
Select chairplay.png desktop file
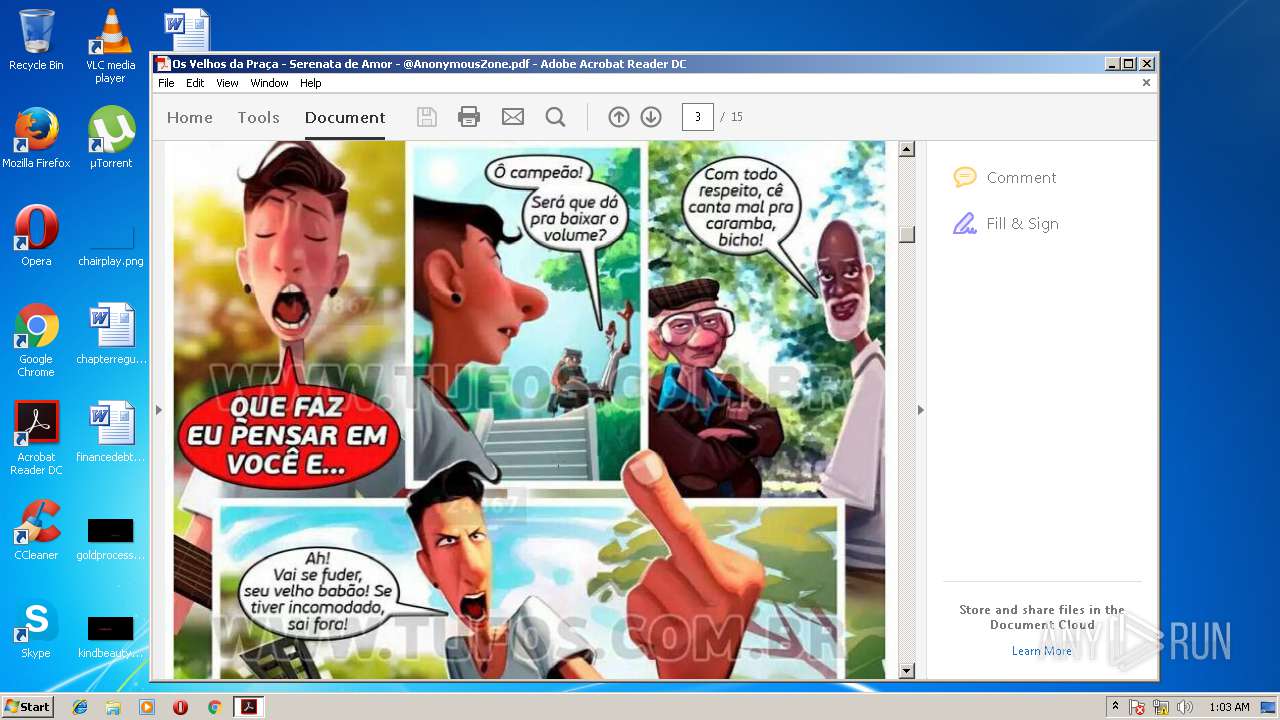tap(110, 245)
